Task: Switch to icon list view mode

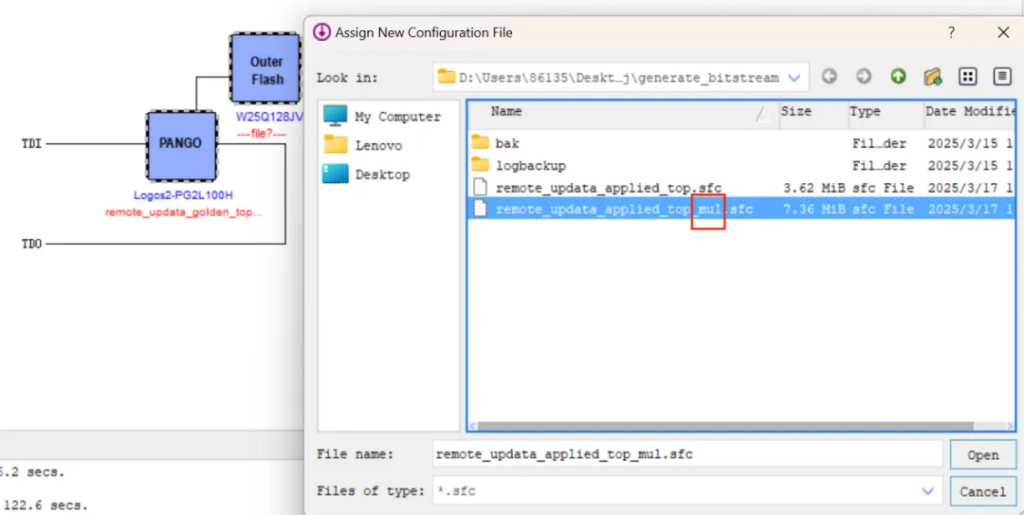Action: 967,77
